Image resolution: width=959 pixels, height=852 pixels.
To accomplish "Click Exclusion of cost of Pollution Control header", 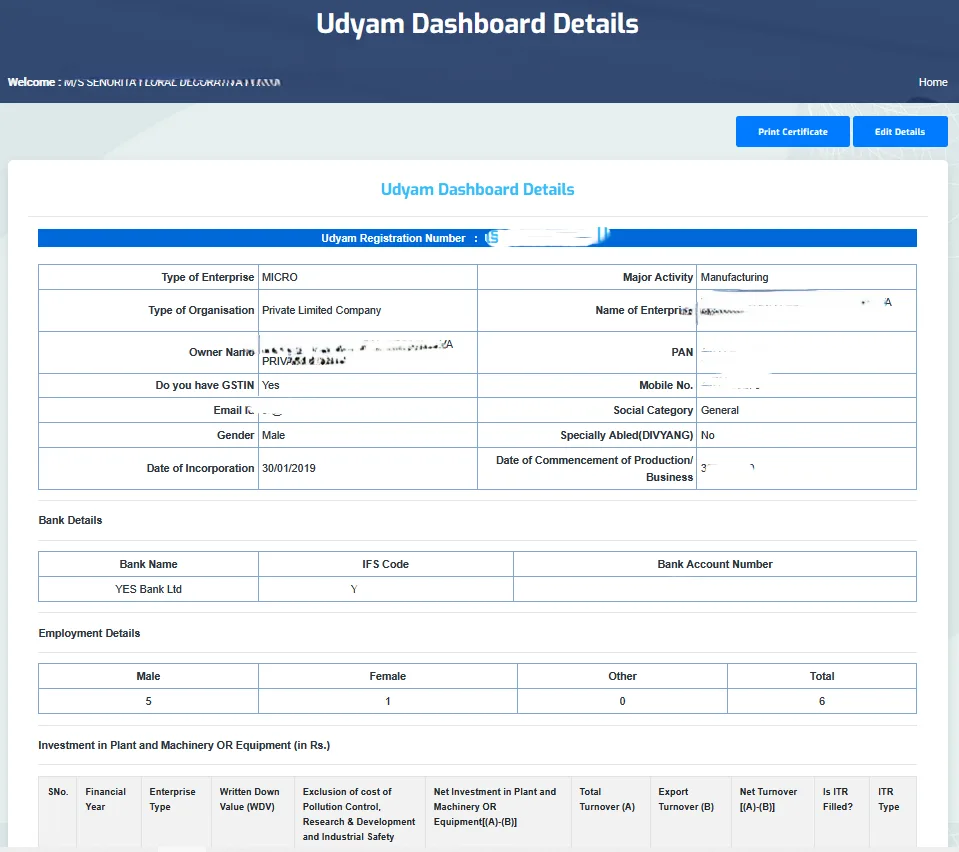I will click(x=359, y=814).
